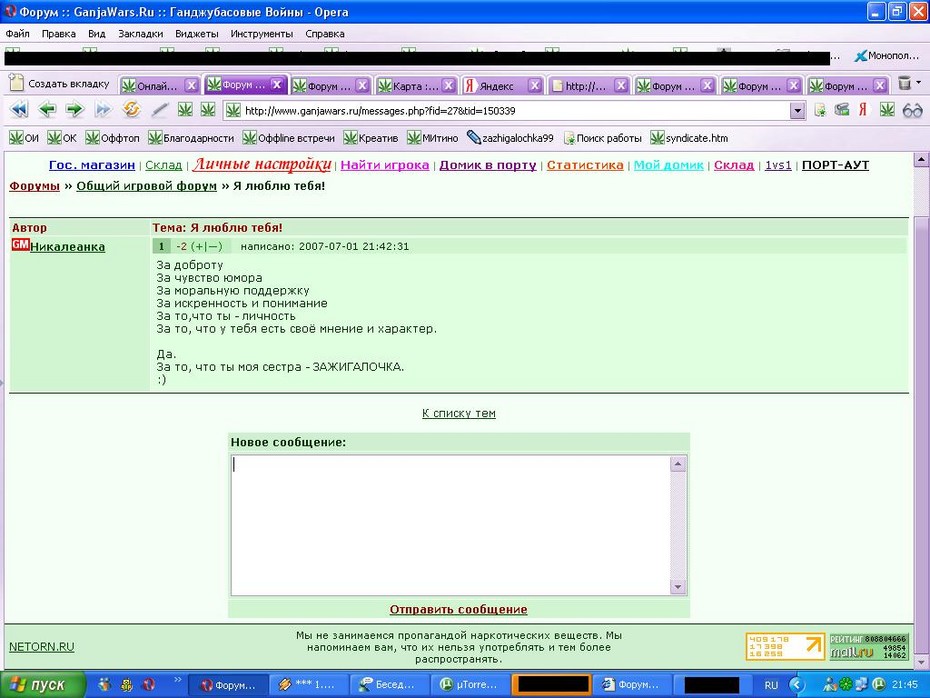Screen dimensions: 930x698
Task: Click Создать вкладку to open a new tab
Action: coord(60,84)
